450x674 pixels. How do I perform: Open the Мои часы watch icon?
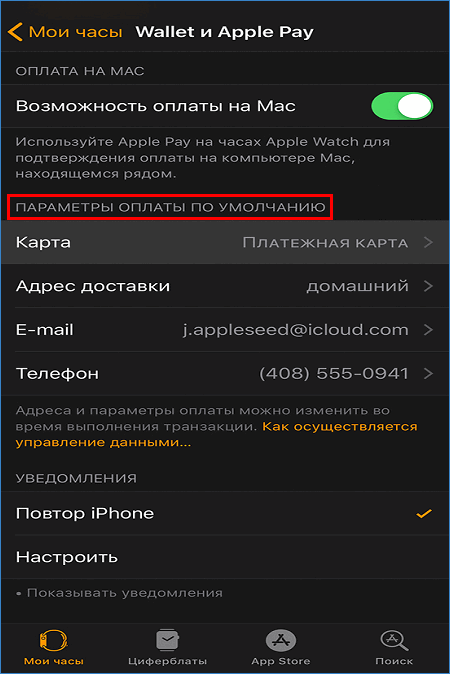tap(53, 640)
